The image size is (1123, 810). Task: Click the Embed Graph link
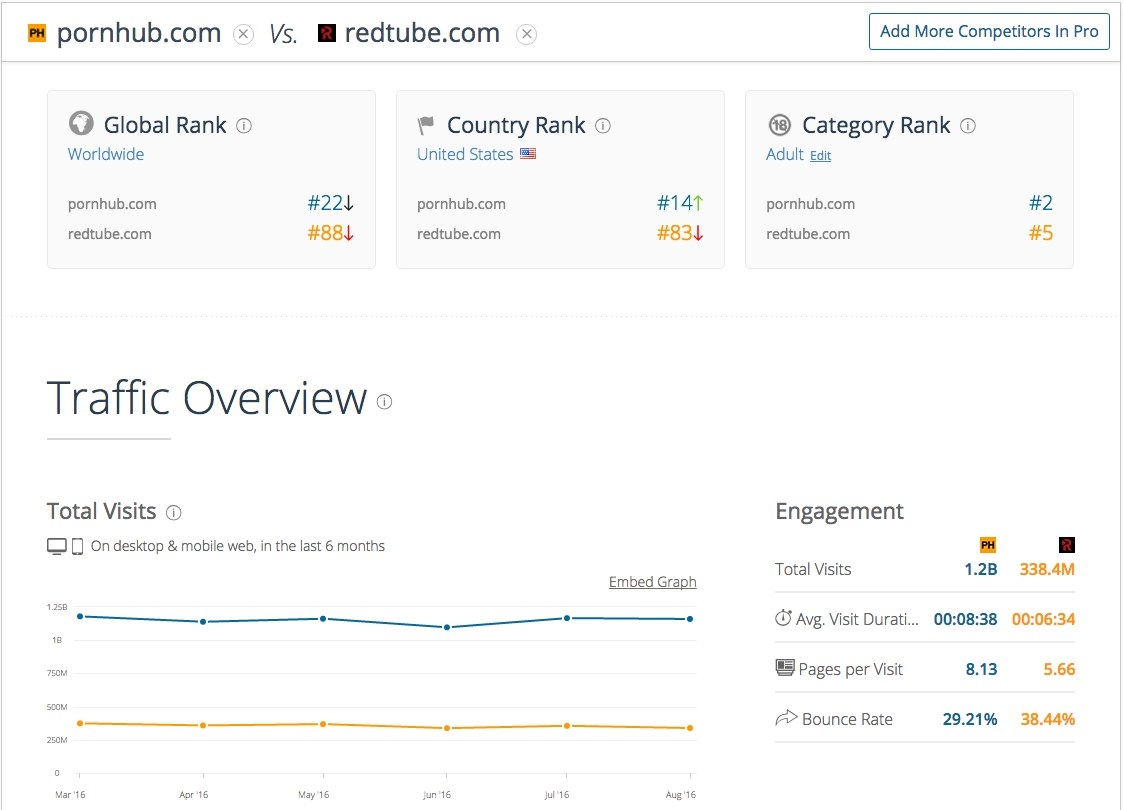click(x=652, y=582)
